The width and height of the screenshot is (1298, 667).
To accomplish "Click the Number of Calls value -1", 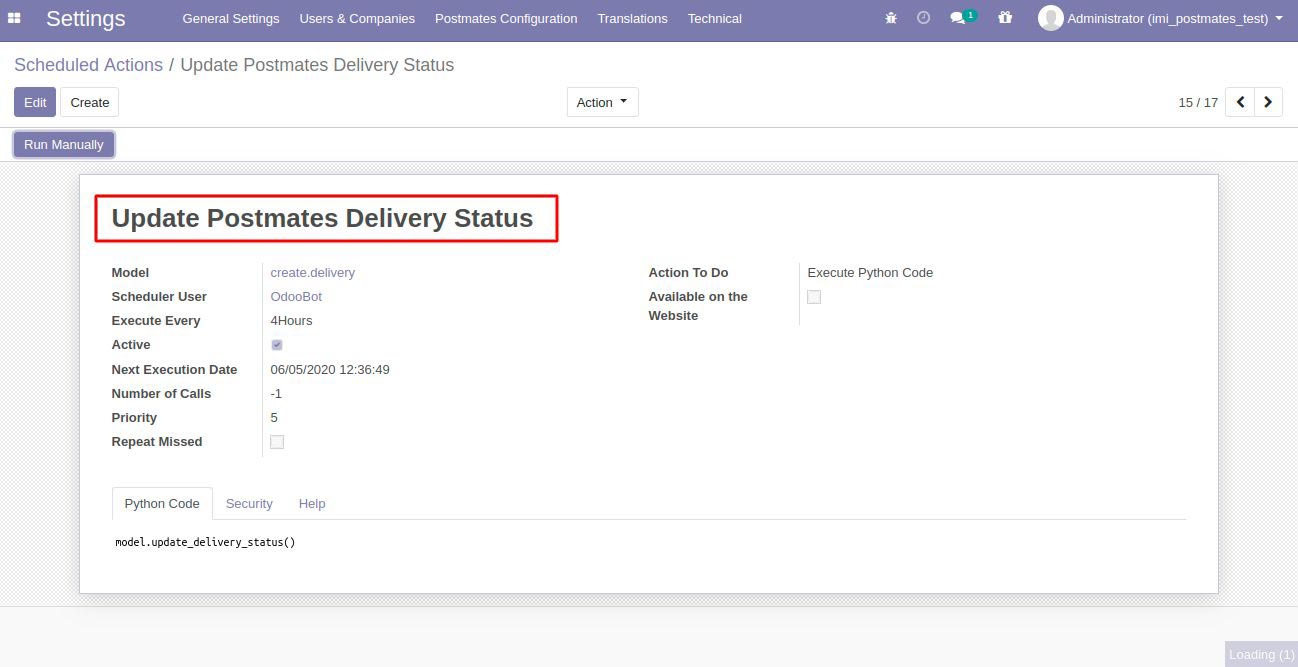I will pyautogui.click(x=277, y=394).
